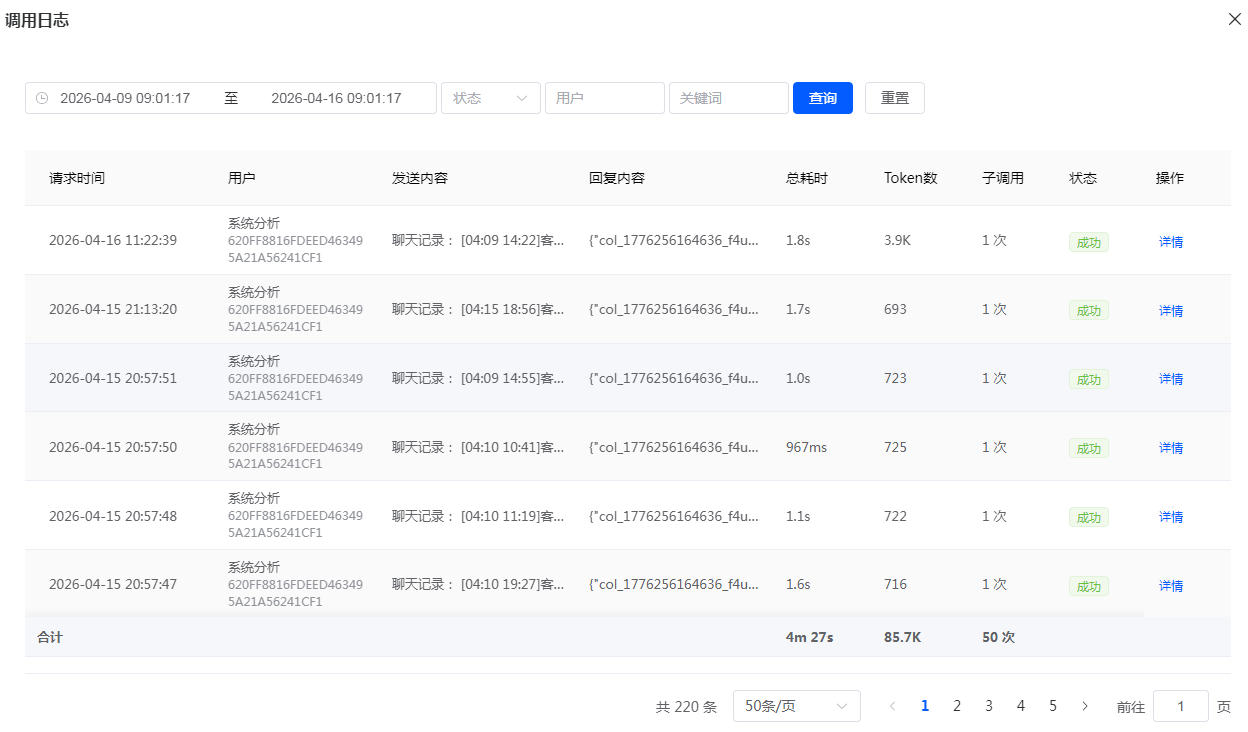Image resolution: width=1248 pixels, height=732 pixels.
Task: Select page 5 in pagination
Action: click(x=1053, y=705)
